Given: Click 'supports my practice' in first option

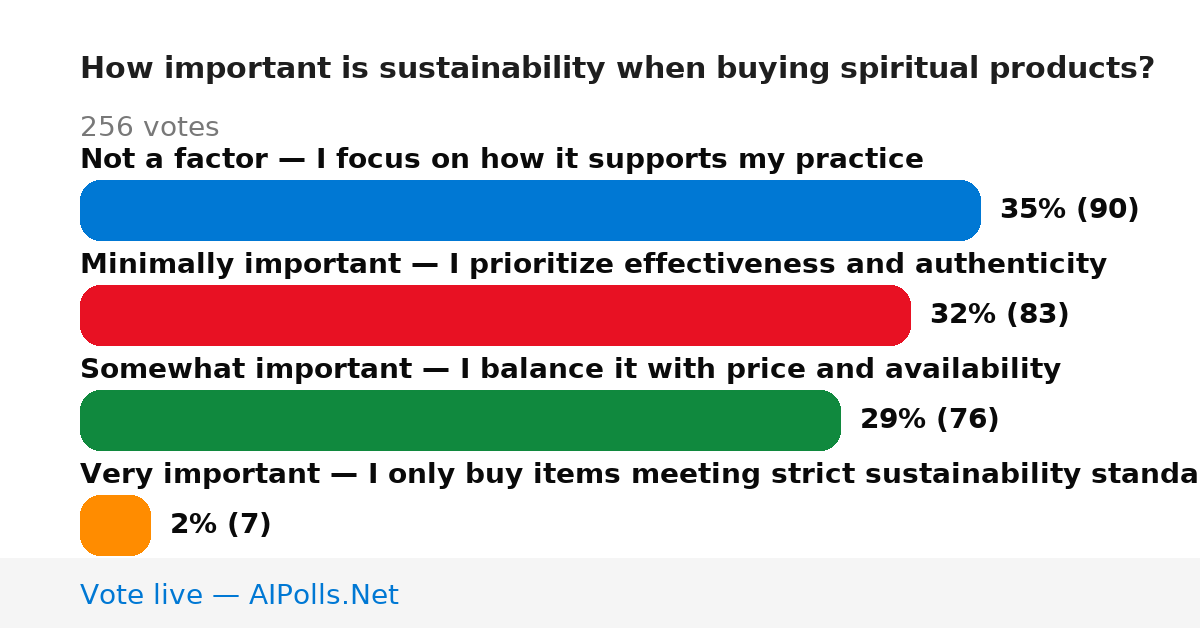Looking at the screenshot, I should pos(764,159).
